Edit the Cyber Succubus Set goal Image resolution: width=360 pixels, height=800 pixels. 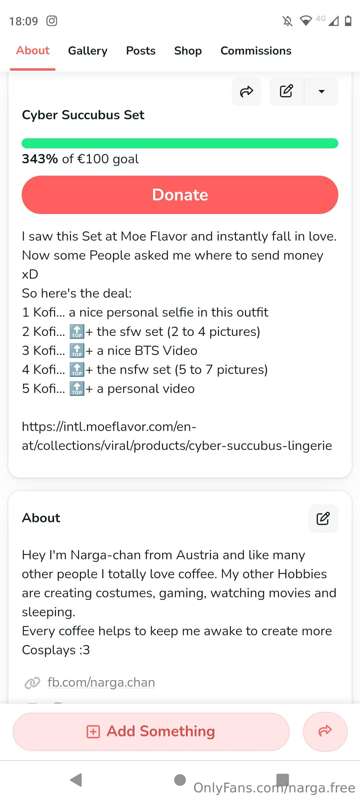click(x=287, y=92)
